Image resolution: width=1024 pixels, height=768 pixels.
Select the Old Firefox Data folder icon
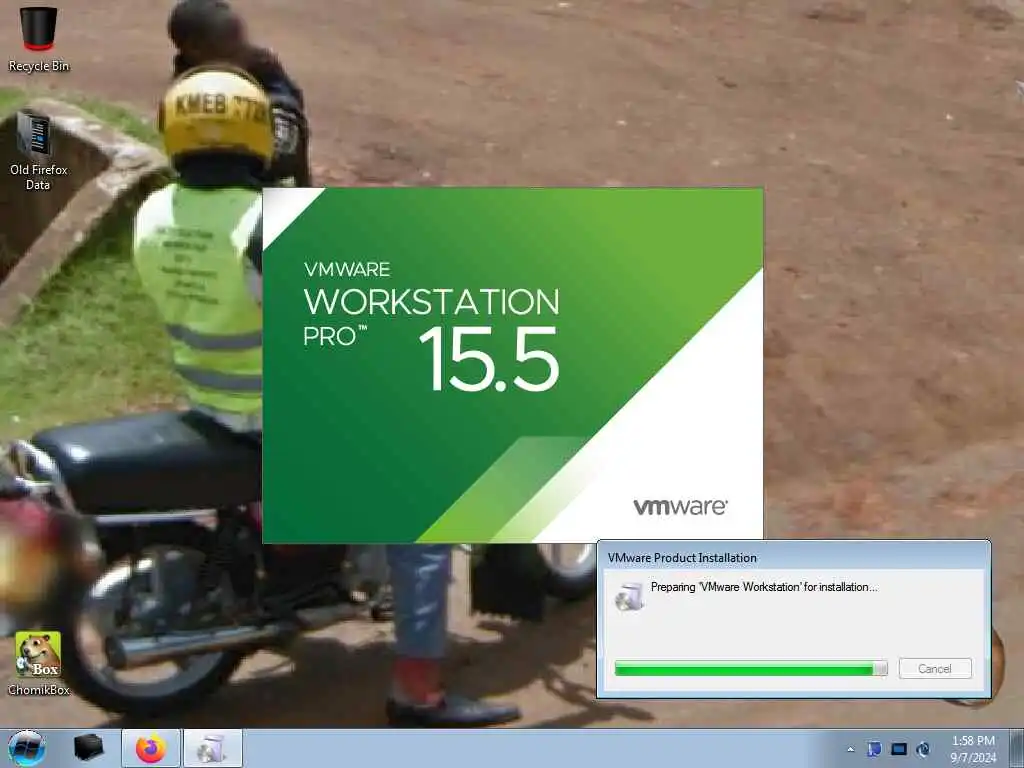pos(38,152)
